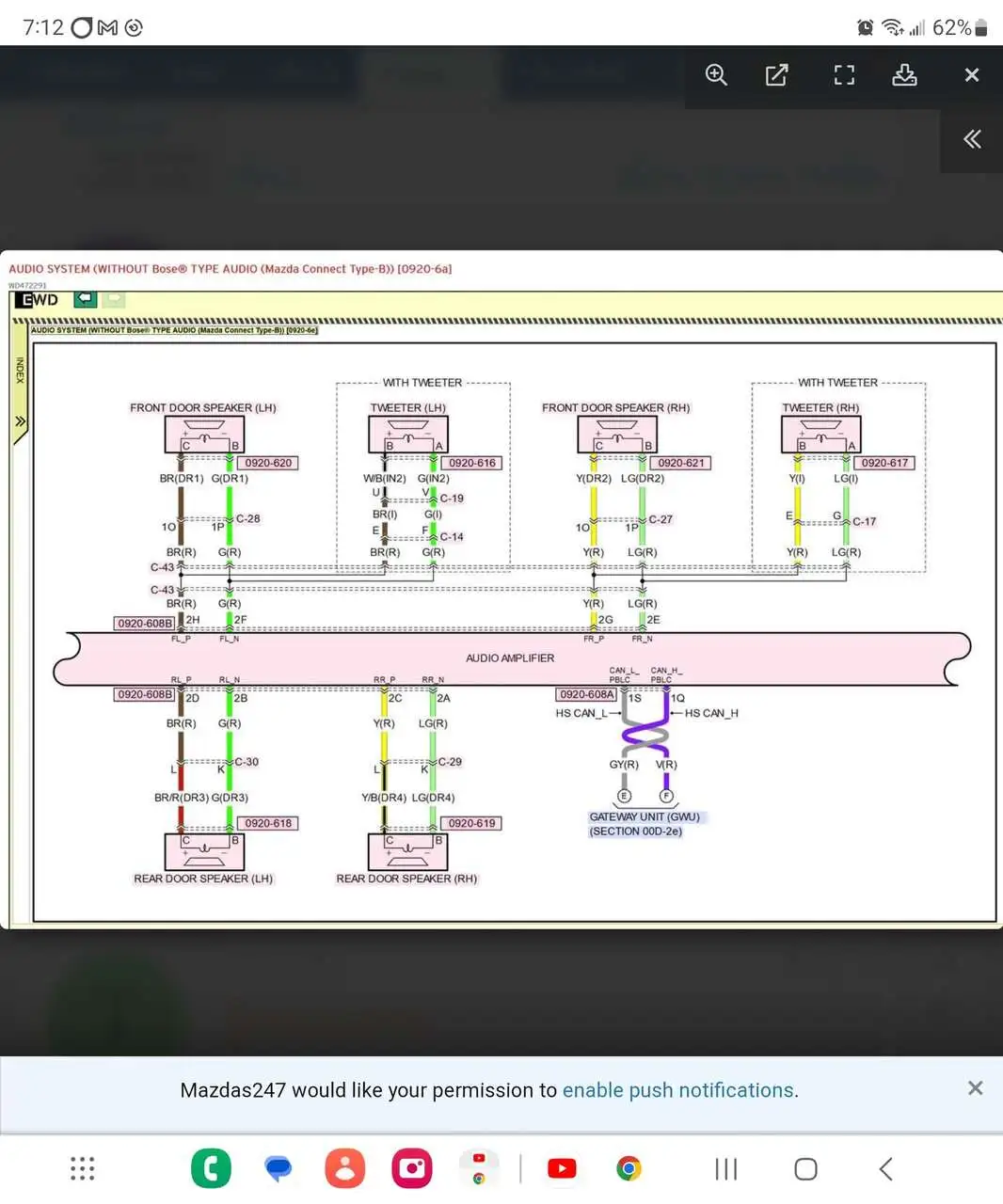
Task: Open the Messages app in dock
Action: coord(279,1168)
